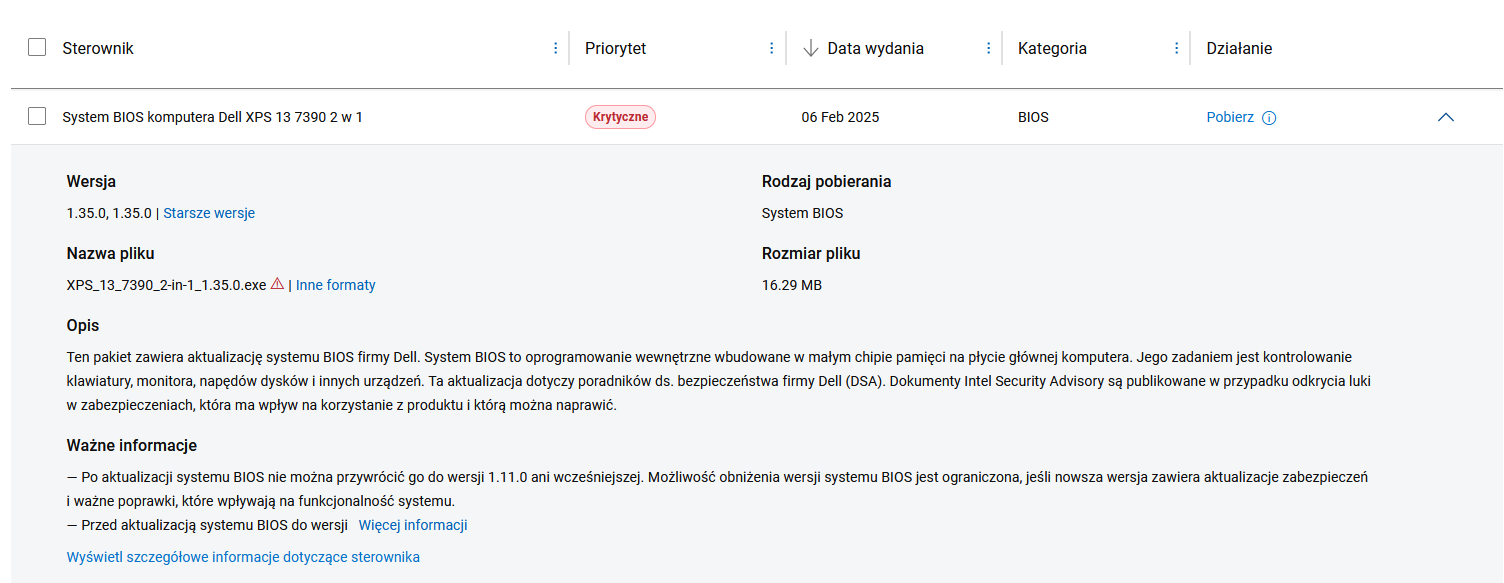Click the Krytyczne priority badge

click(x=620, y=117)
